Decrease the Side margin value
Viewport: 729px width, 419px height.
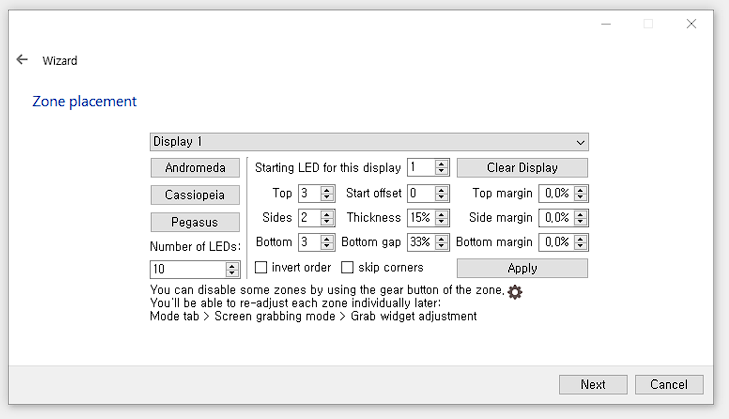point(580,221)
